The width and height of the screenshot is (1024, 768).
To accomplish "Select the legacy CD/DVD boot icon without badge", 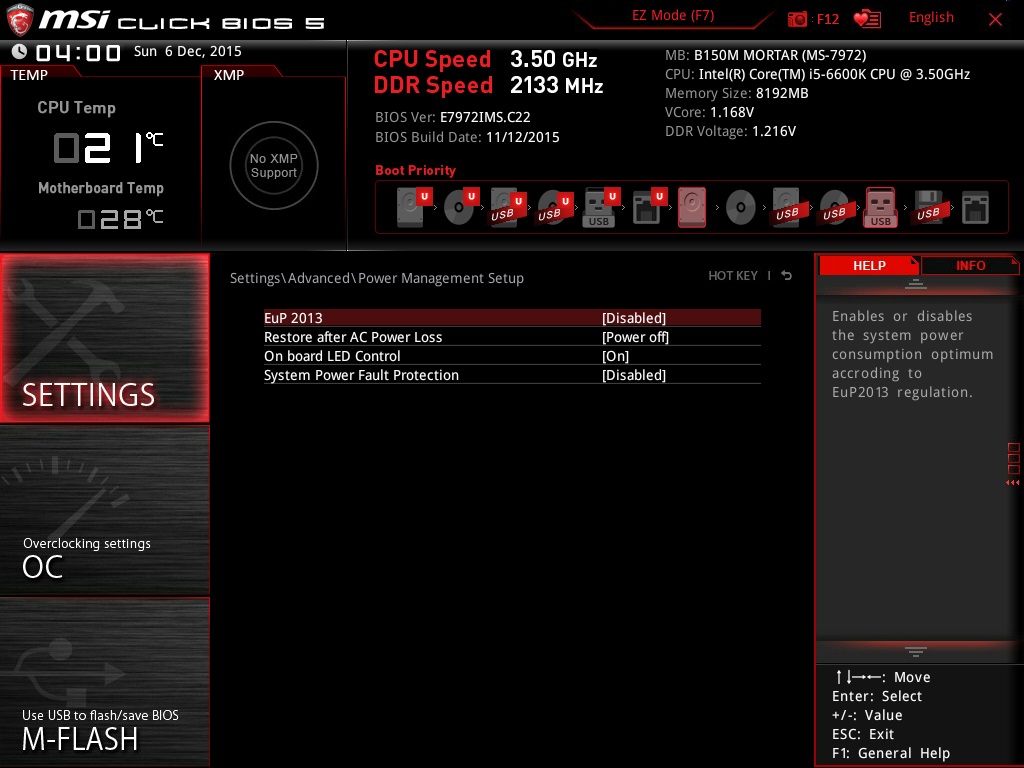I will [741, 208].
